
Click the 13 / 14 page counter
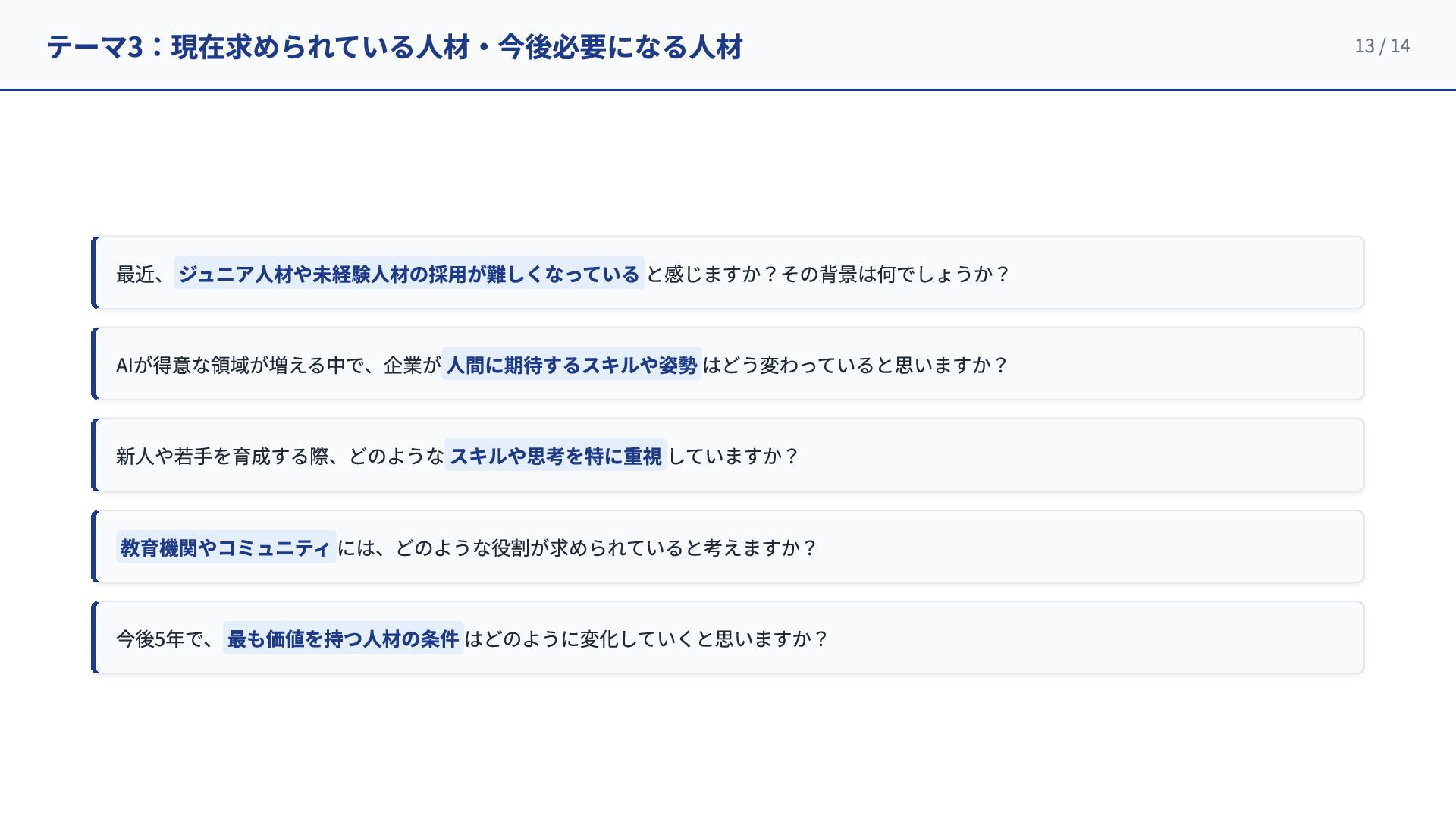[1382, 46]
